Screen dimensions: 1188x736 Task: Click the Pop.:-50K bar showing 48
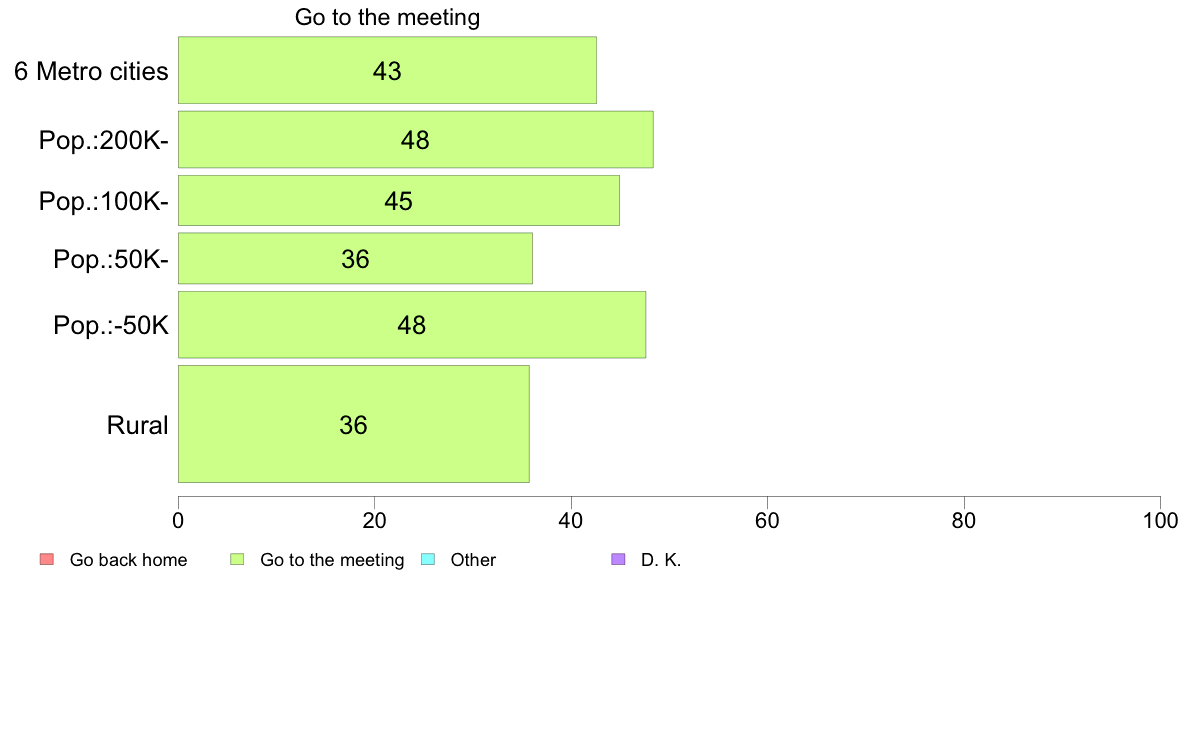click(411, 324)
